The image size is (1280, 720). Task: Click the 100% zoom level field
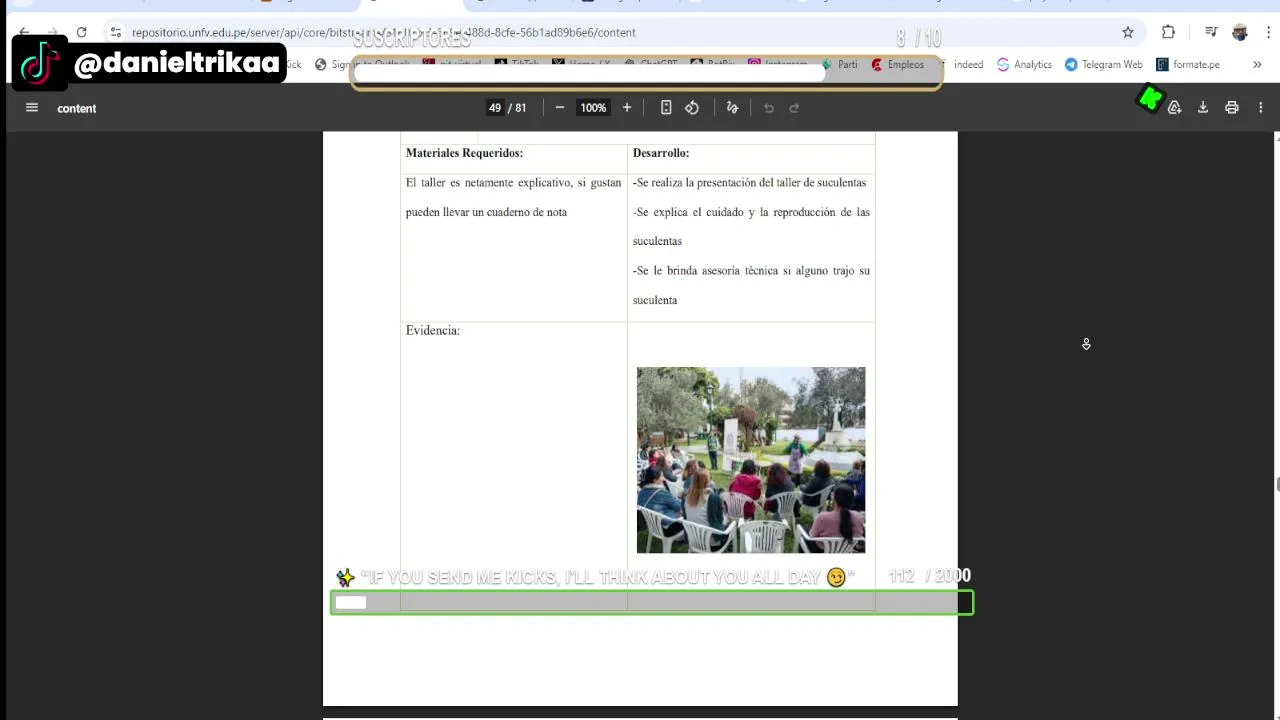coord(593,108)
